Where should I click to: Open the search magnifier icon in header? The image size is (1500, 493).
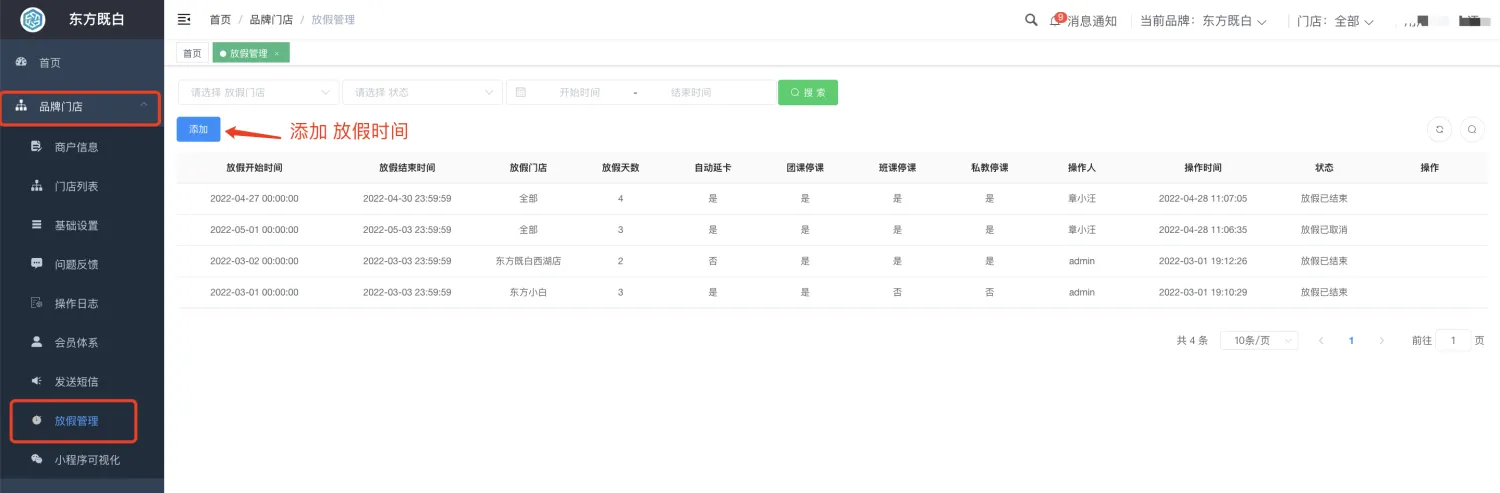(1031, 20)
